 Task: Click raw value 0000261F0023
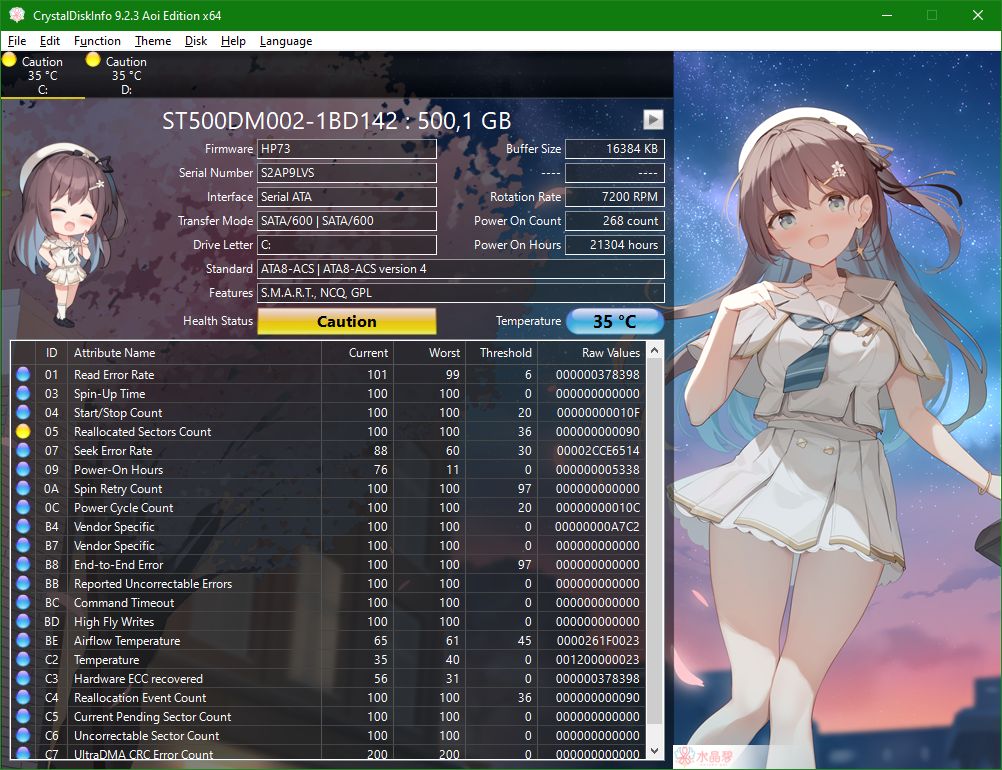tap(597, 640)
